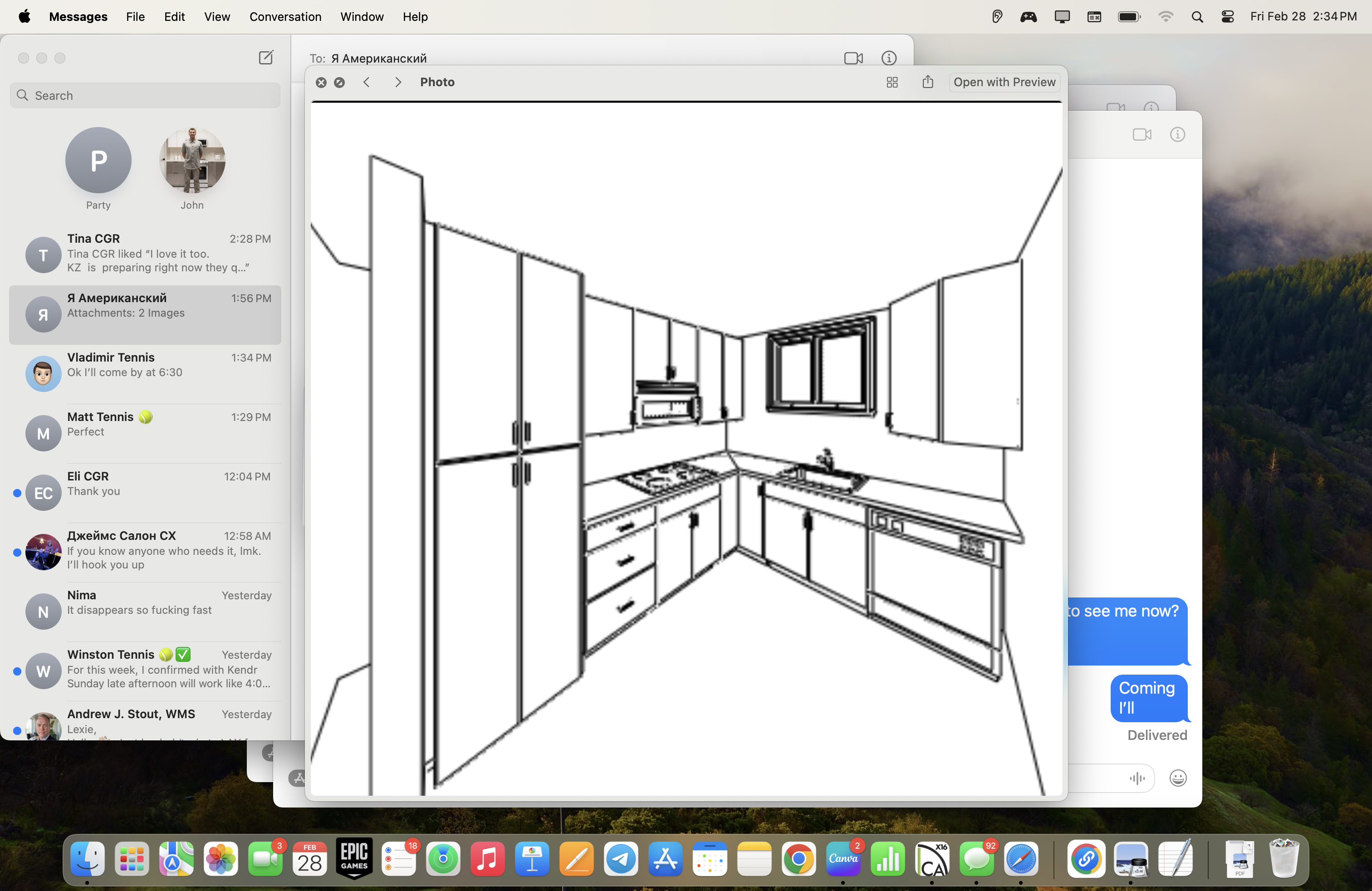Image resolution: width=1372 pixels, height=891 pixels.
Task: Open Spotlight search in menu bar
Action: coord(1197,17)
